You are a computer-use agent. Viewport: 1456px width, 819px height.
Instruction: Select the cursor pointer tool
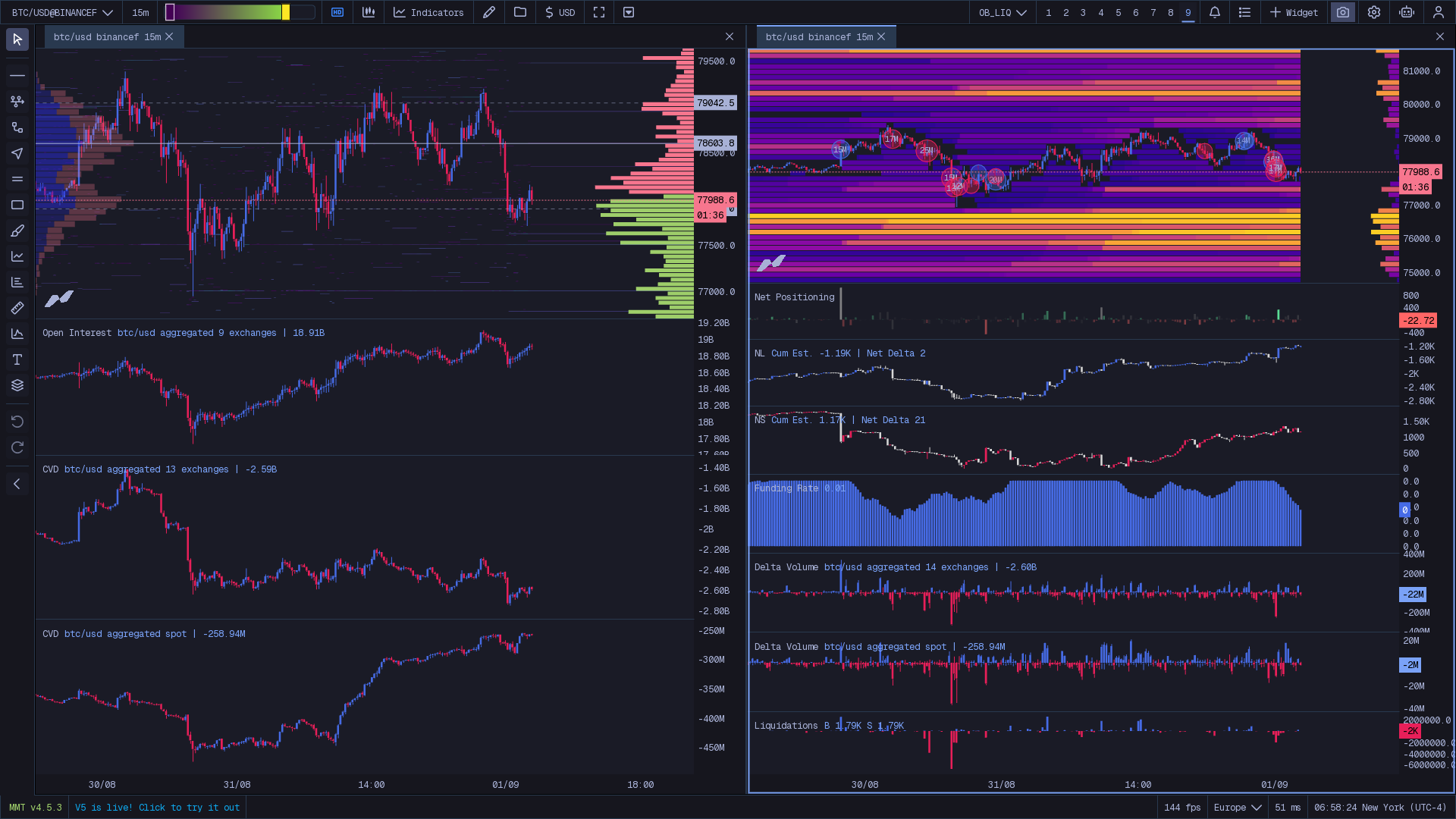click(17, 39)
